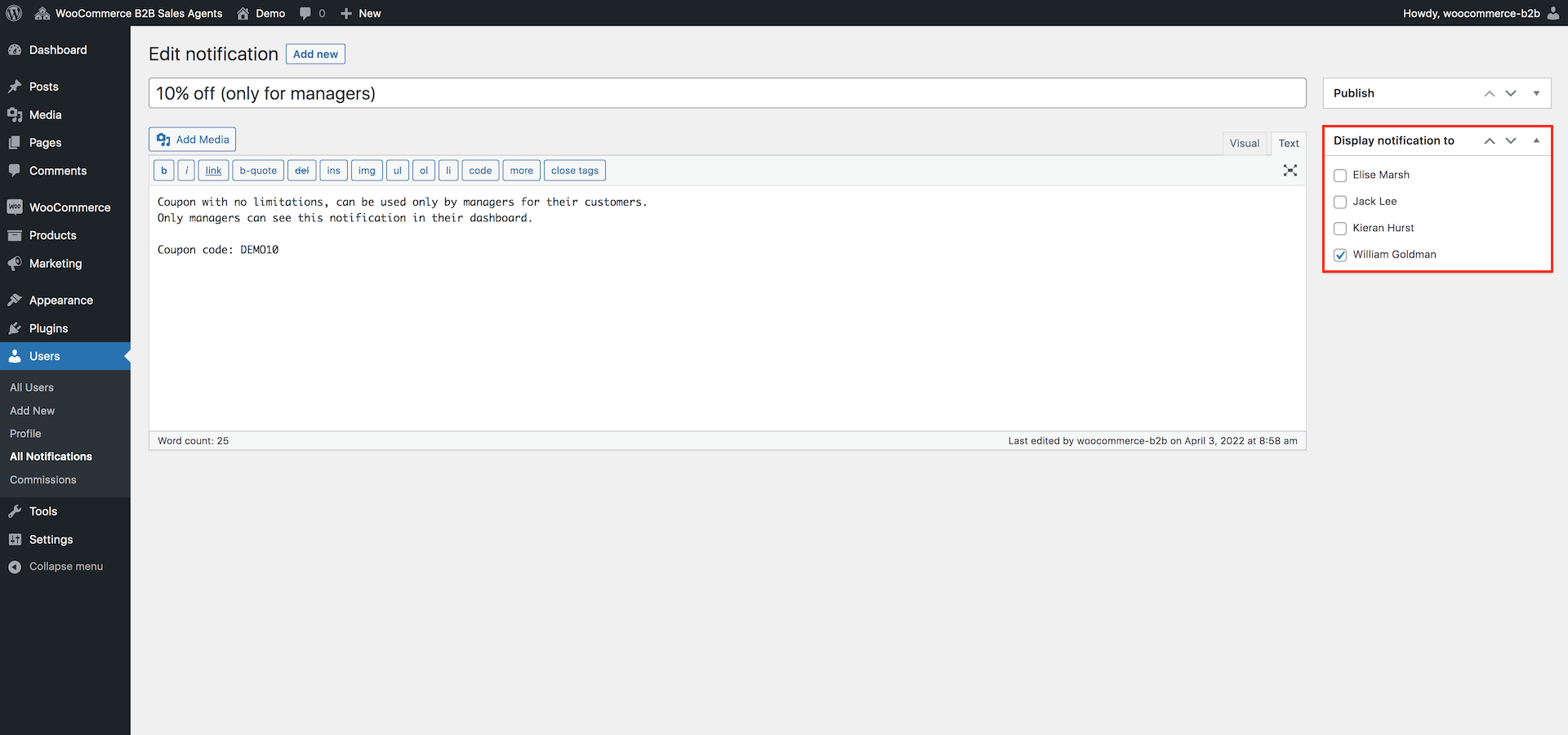Click the Settings sliders icon

[15, 540]
